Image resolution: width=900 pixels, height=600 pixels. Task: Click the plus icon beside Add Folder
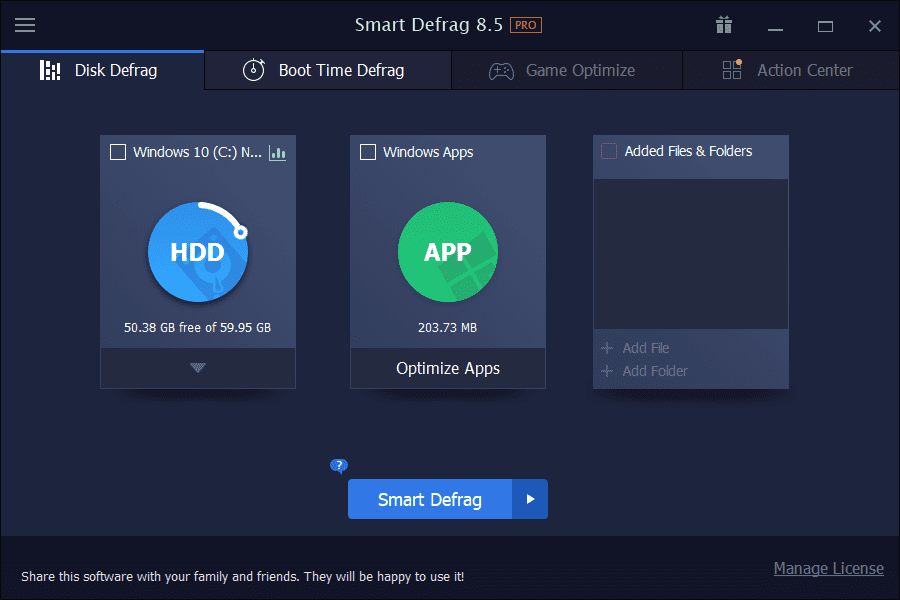(x=607, y=371)
